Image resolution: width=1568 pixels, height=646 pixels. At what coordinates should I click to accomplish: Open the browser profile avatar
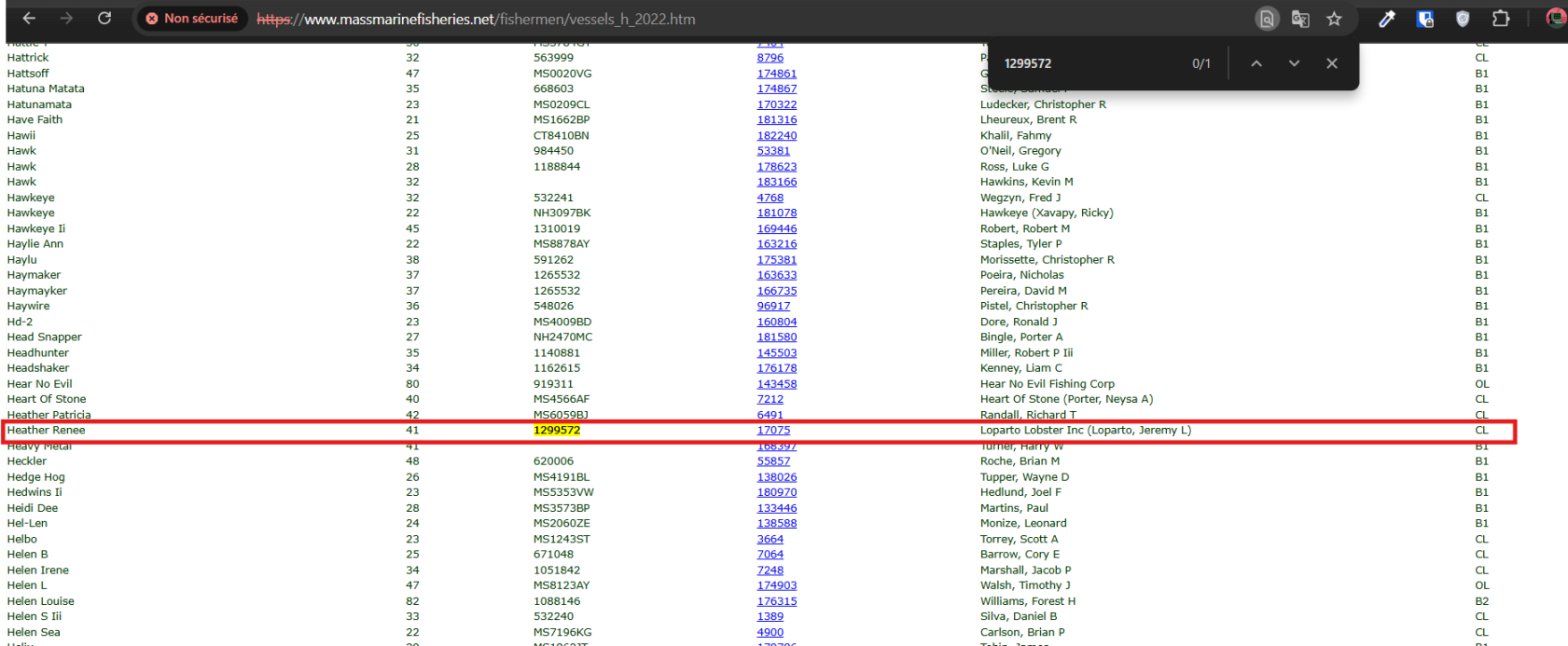[1555, 19]
